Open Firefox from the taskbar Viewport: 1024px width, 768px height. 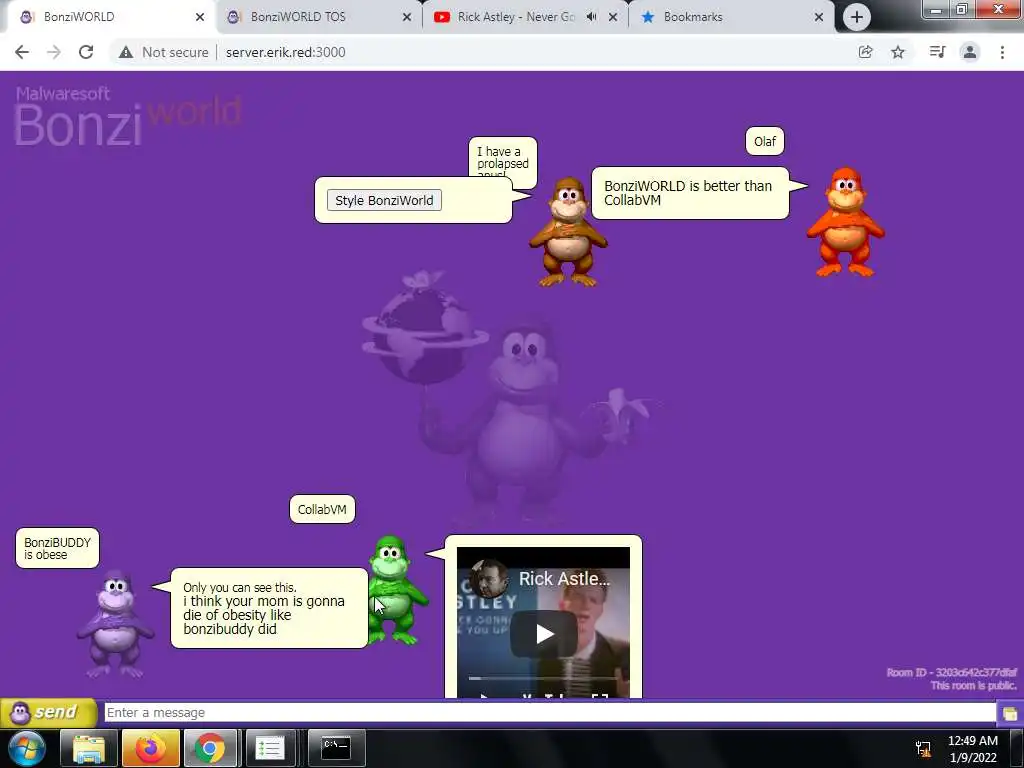click(x=150, y=748)
